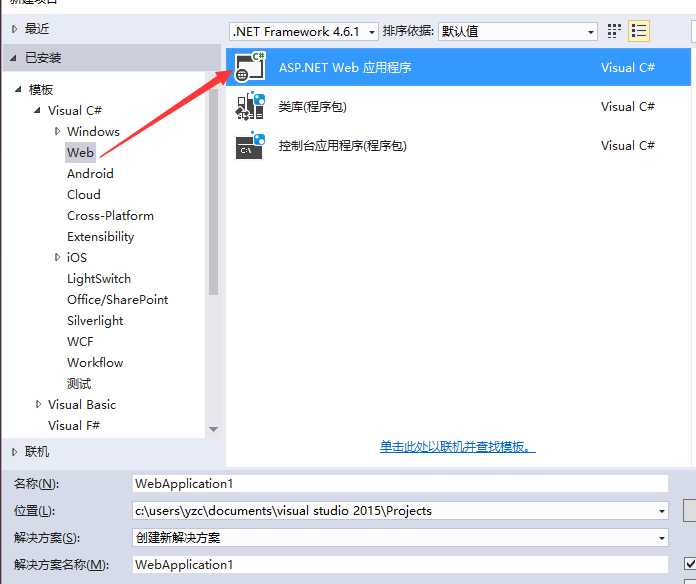This screenshot has width=696, height=584.
Task: Select the Visual Basic tree item
Action: [x=82, y=404]
